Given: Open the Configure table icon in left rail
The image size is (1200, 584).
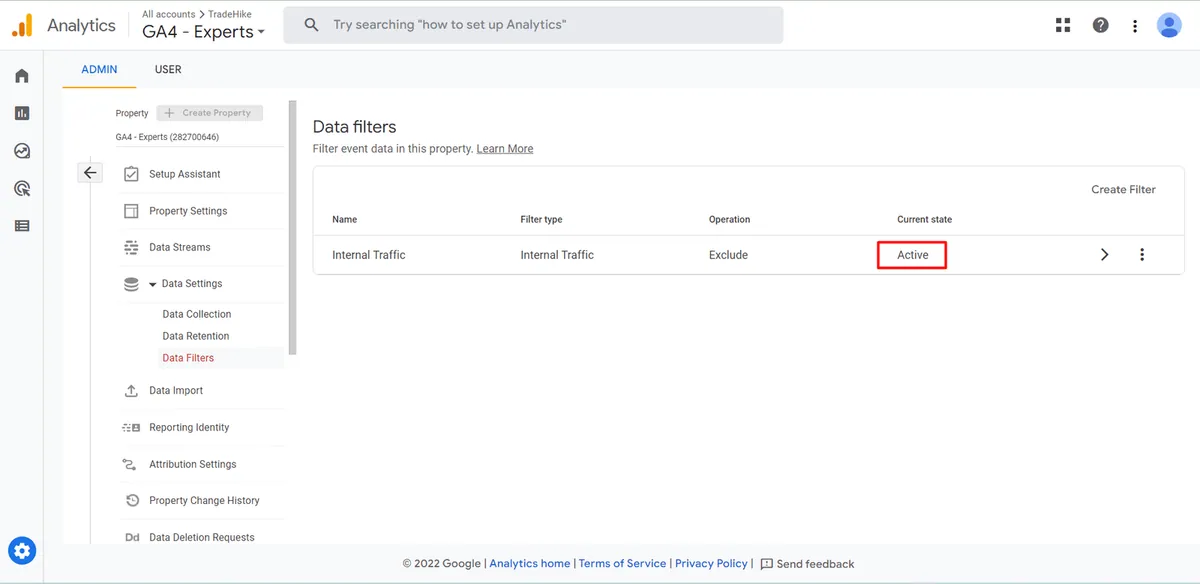Looking at the screenshot, I should coord(22,226).
